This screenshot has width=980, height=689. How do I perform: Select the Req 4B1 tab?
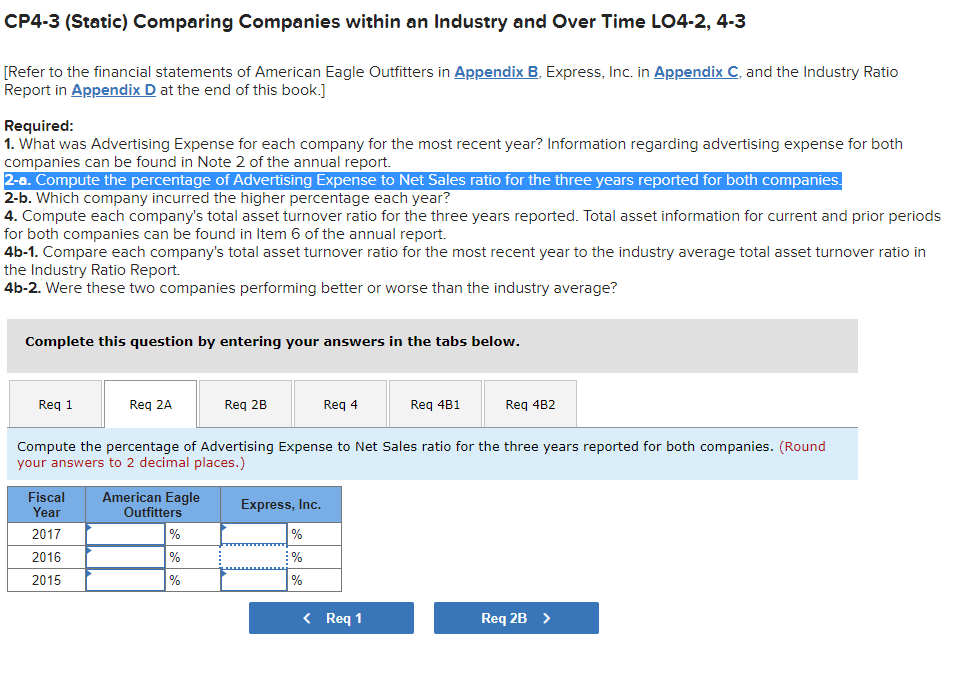[x=435, y=403]
